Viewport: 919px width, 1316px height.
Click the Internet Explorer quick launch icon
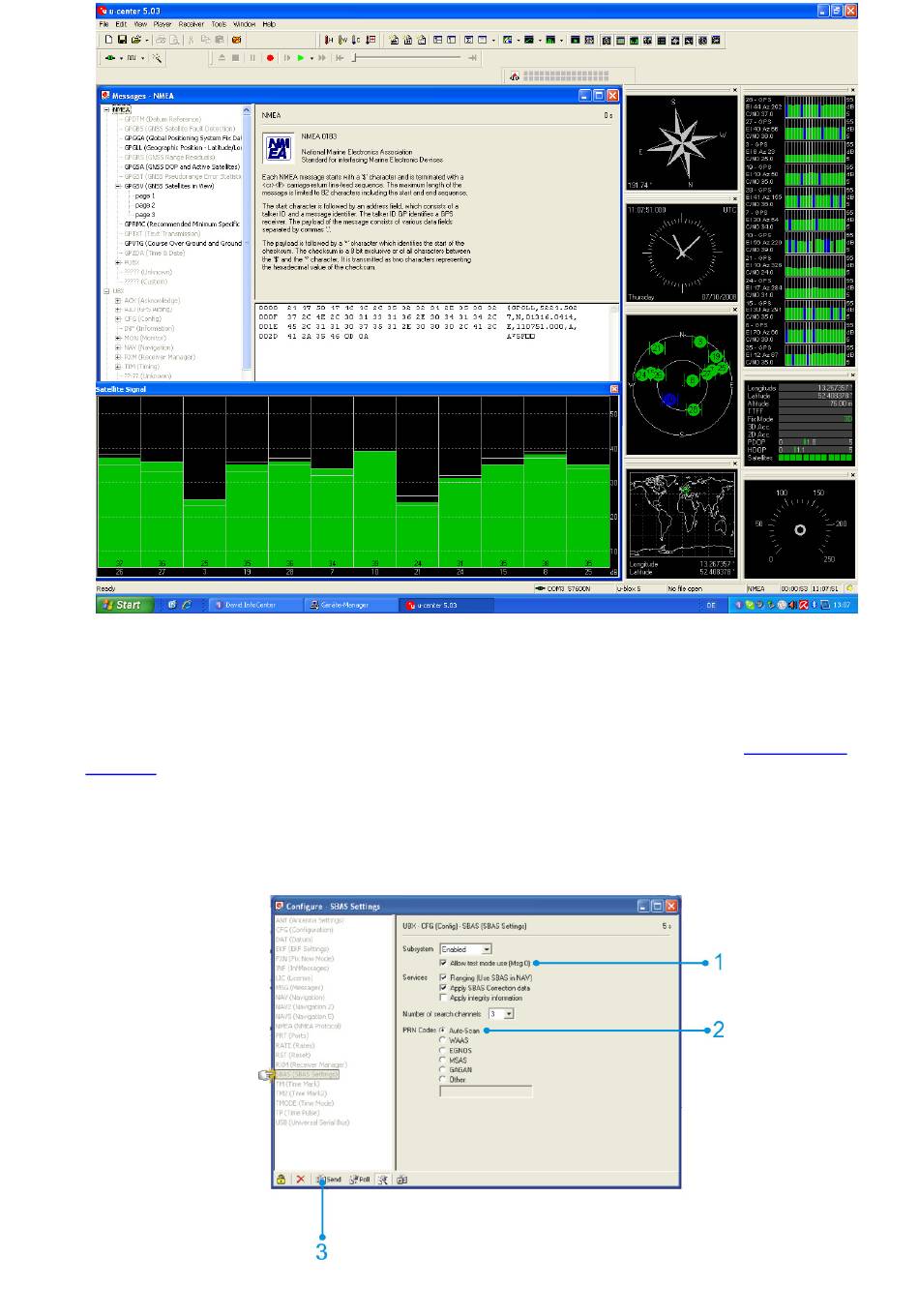pos(187,605)
